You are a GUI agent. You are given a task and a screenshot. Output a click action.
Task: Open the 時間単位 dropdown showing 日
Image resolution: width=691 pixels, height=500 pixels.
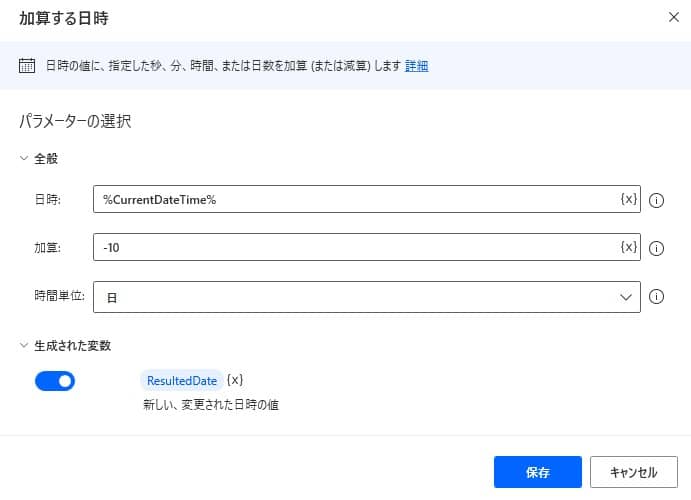(x=366, y=297)
